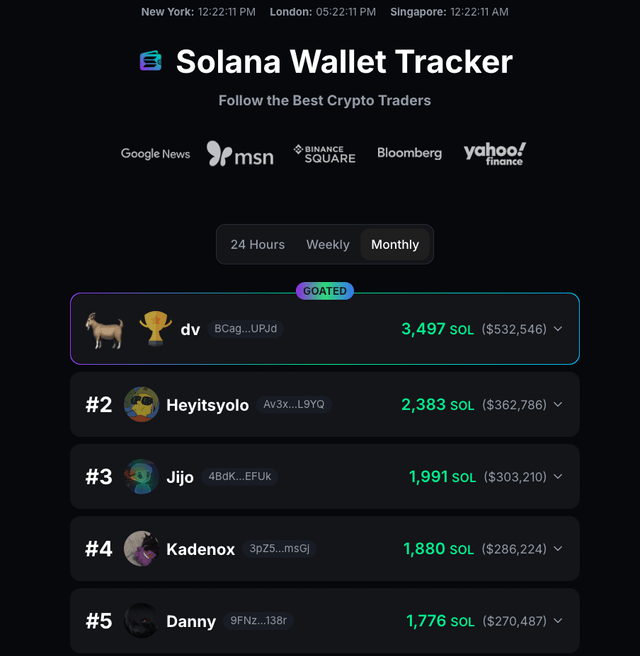
Task: Click Jijo's avatar picture
Action: pyautogui.click(x=141, y=477)
